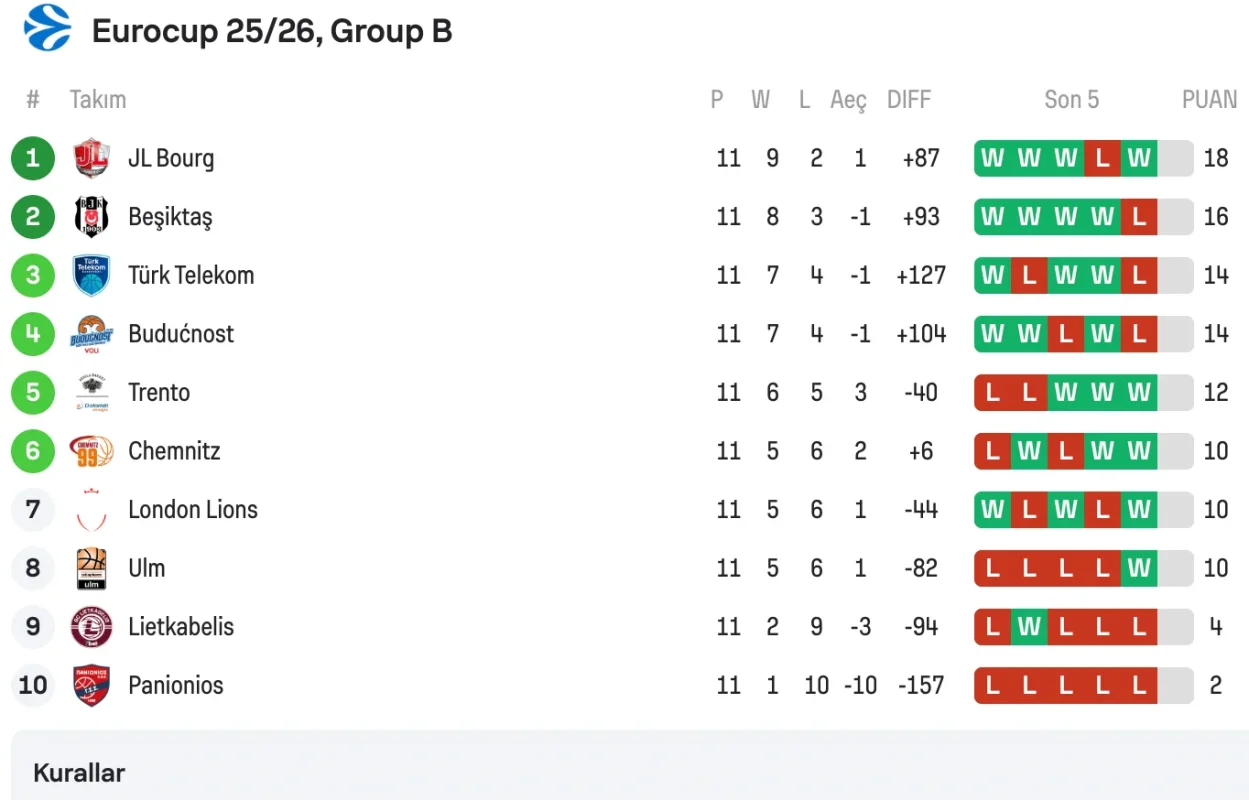This screenshot has width=1249, height=800.
Task: Click the Trento team logo
Action: (x=91, y=392)
